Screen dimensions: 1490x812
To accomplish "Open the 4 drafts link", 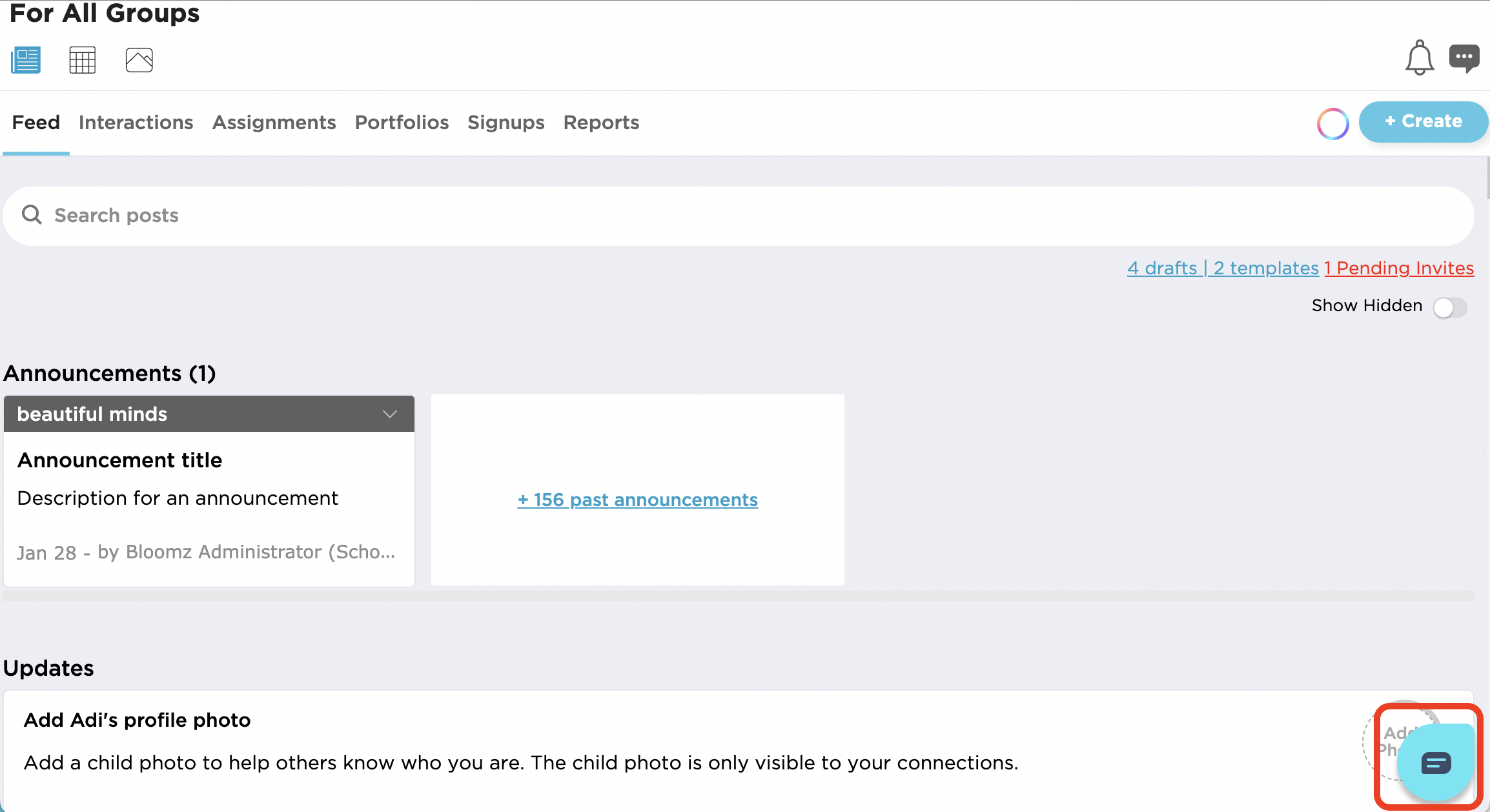I will coord(1161,268).
